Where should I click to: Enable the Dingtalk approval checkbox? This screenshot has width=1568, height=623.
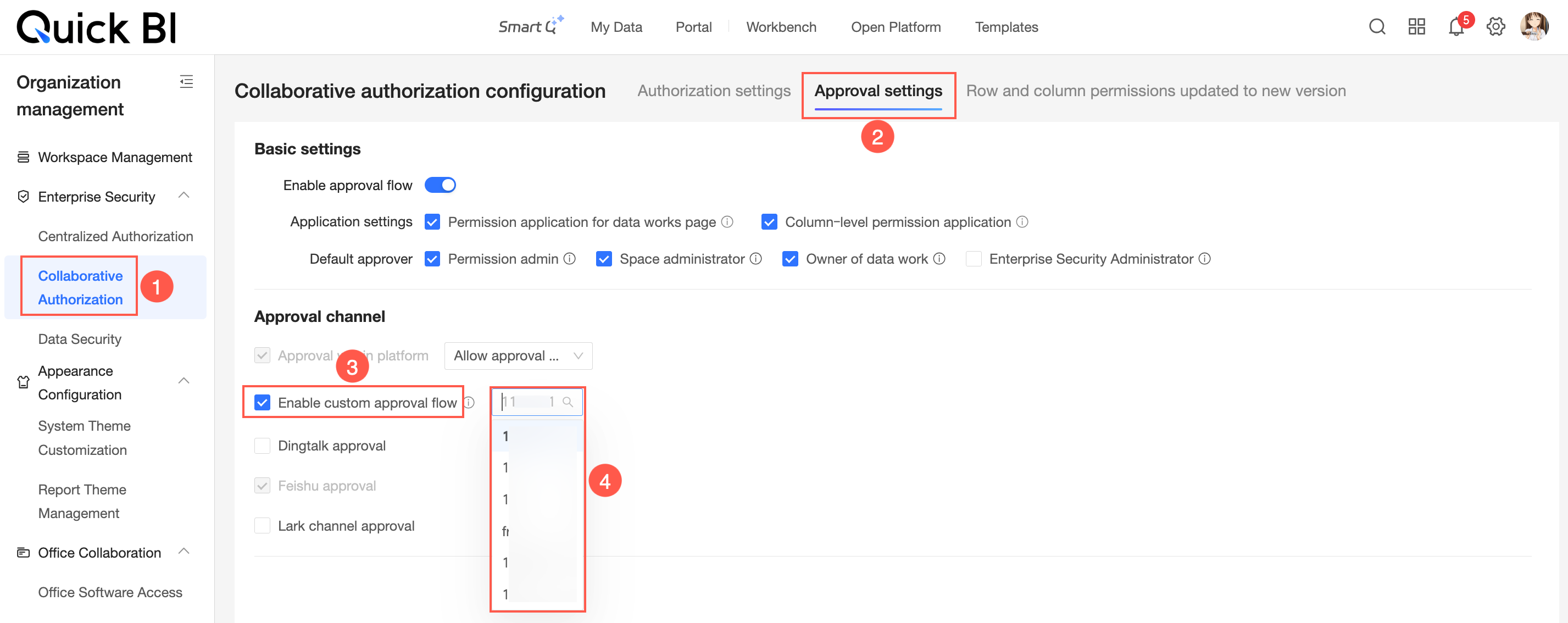click(263, 446)
